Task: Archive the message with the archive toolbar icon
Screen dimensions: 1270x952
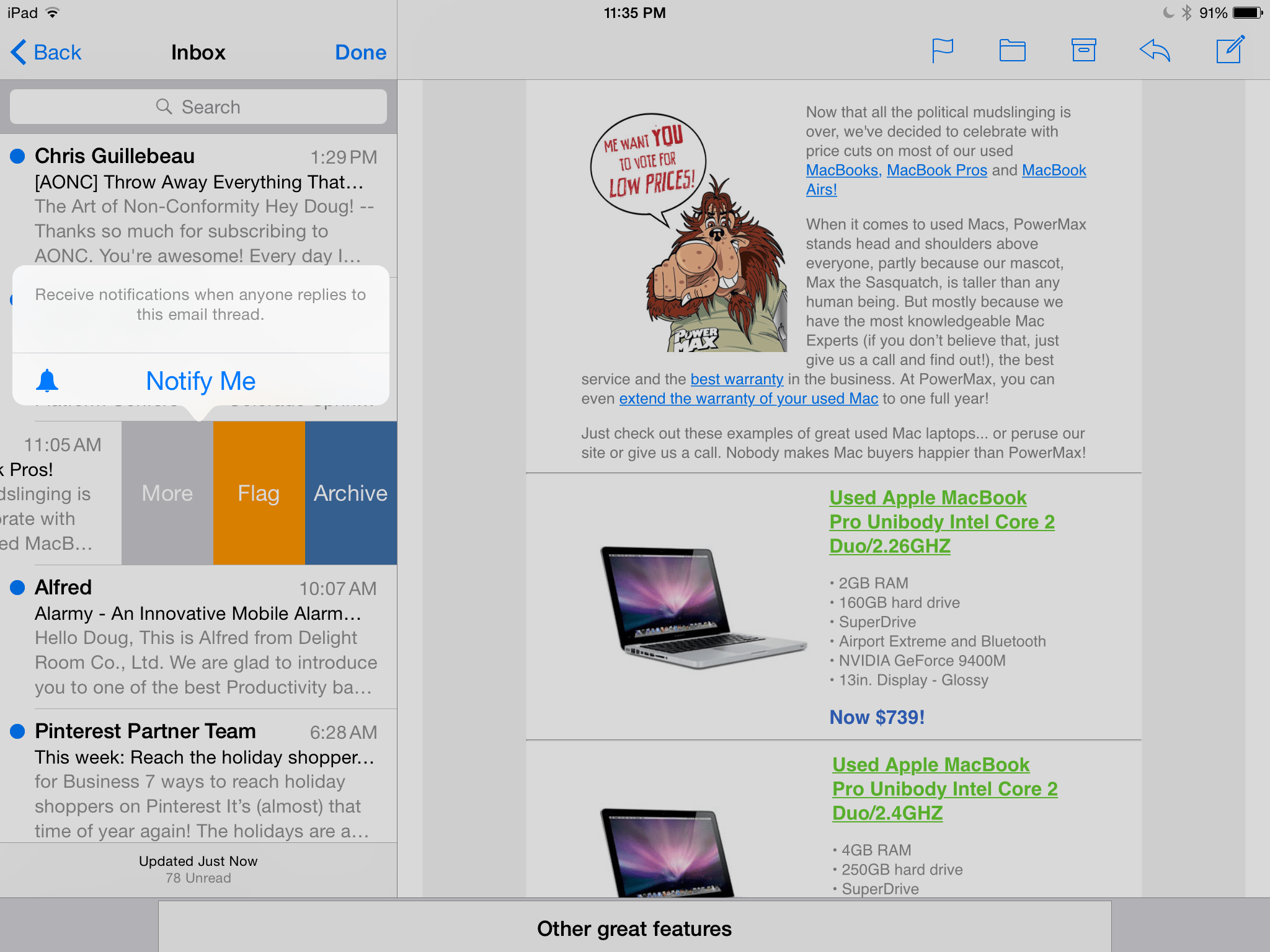Action: coord(1084,51)
